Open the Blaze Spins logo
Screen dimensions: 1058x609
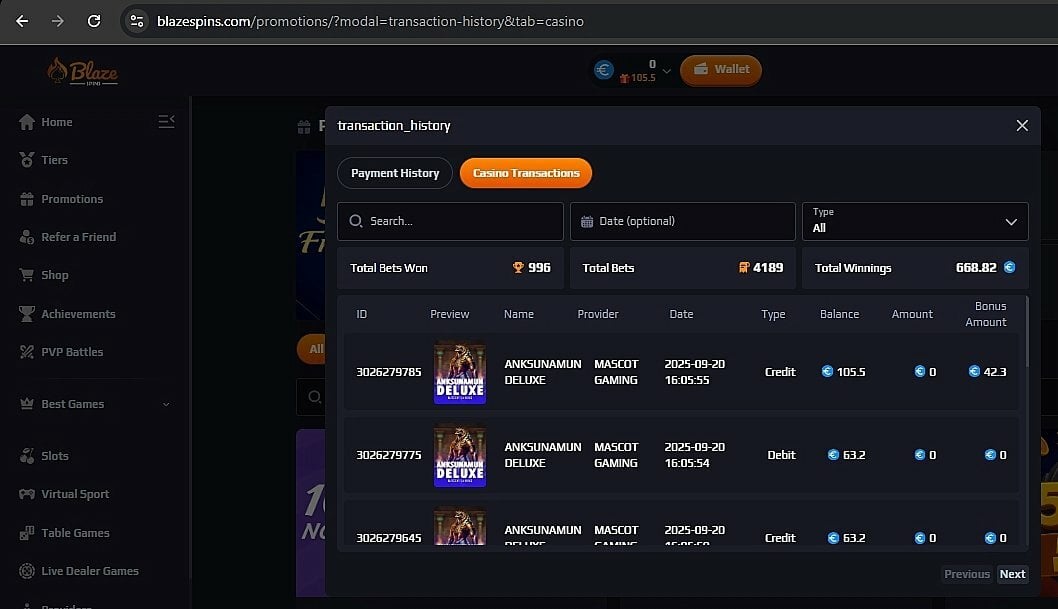pos(82,71)
